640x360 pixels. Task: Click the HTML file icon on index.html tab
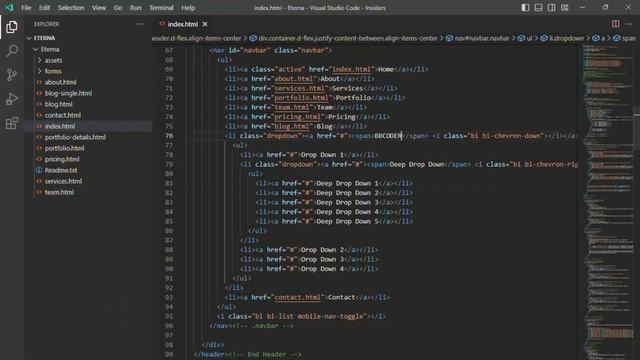click(162, 24)
